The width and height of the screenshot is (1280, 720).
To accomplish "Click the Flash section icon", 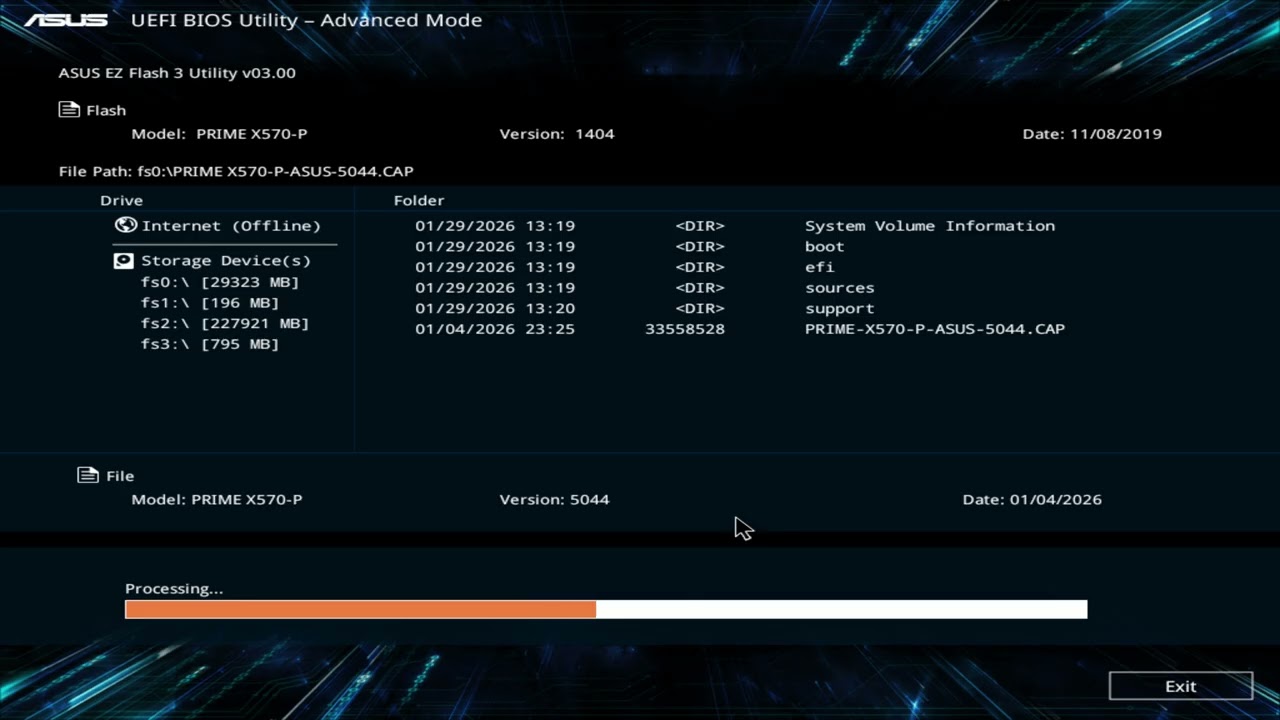I will [69, 110].
